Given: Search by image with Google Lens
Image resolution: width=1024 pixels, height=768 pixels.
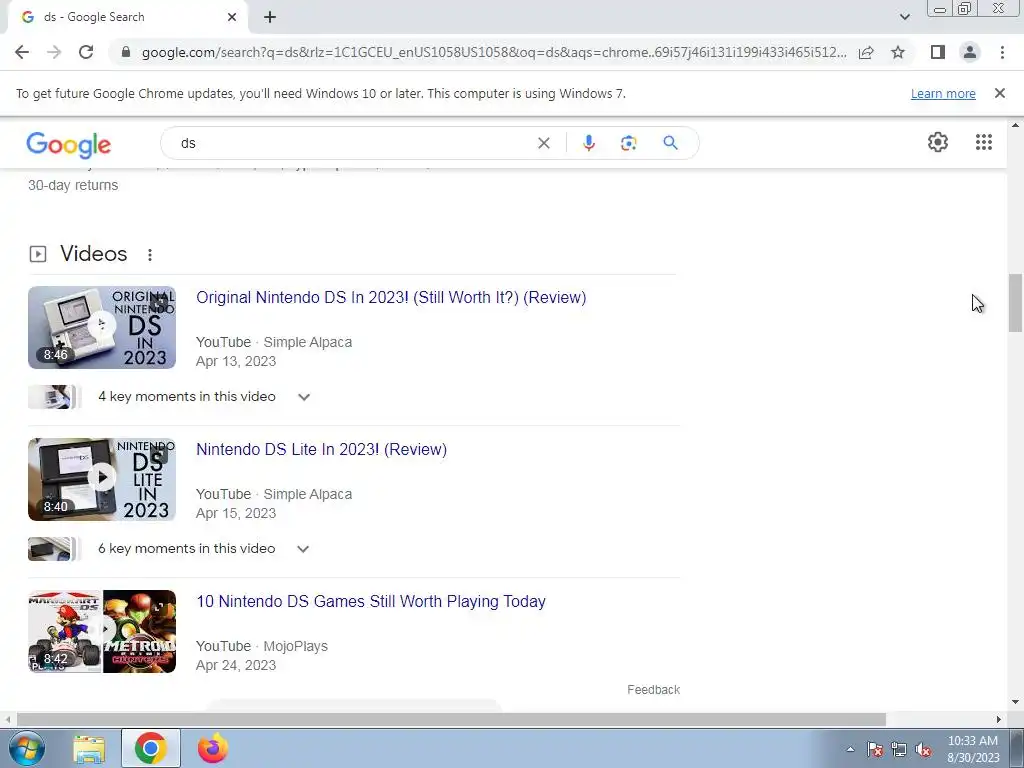Looking at the screenshot, I should (x=628, y=143).
